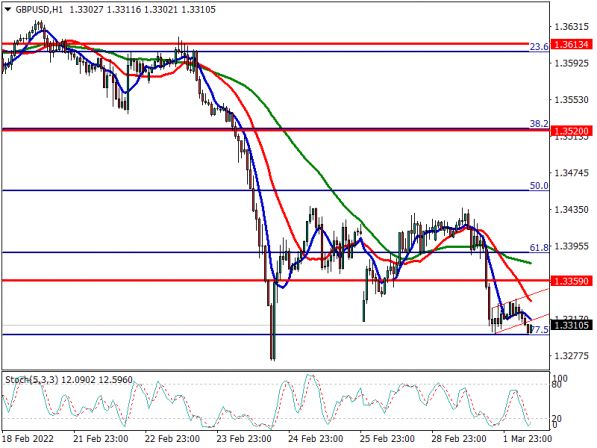The image size is (597, 448).
Task: Click the red 1.33590 price label
Action: [x=571, y=281]
